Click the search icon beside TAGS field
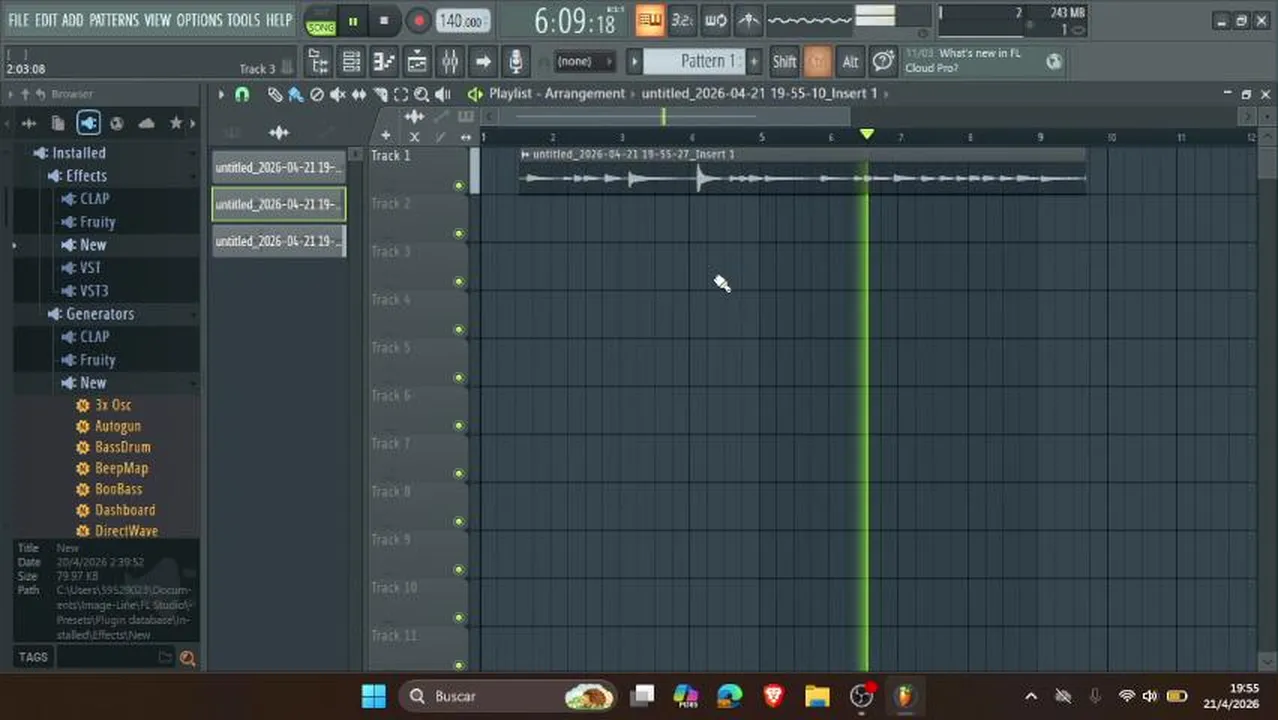The image size is (1278, 720). pyautogui.click(x=187, y=658)
